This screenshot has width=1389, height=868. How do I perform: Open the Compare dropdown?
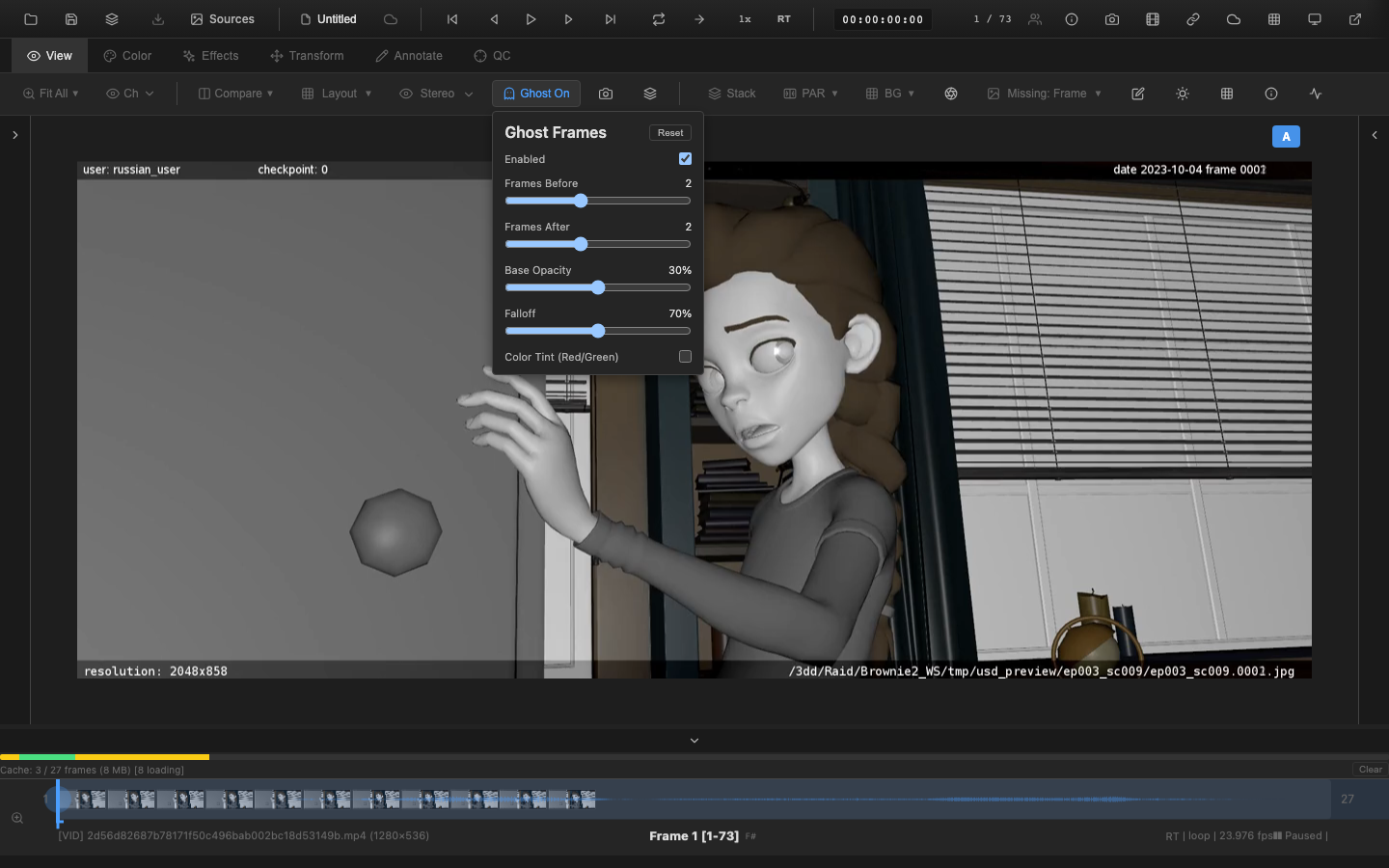point(234,94)
